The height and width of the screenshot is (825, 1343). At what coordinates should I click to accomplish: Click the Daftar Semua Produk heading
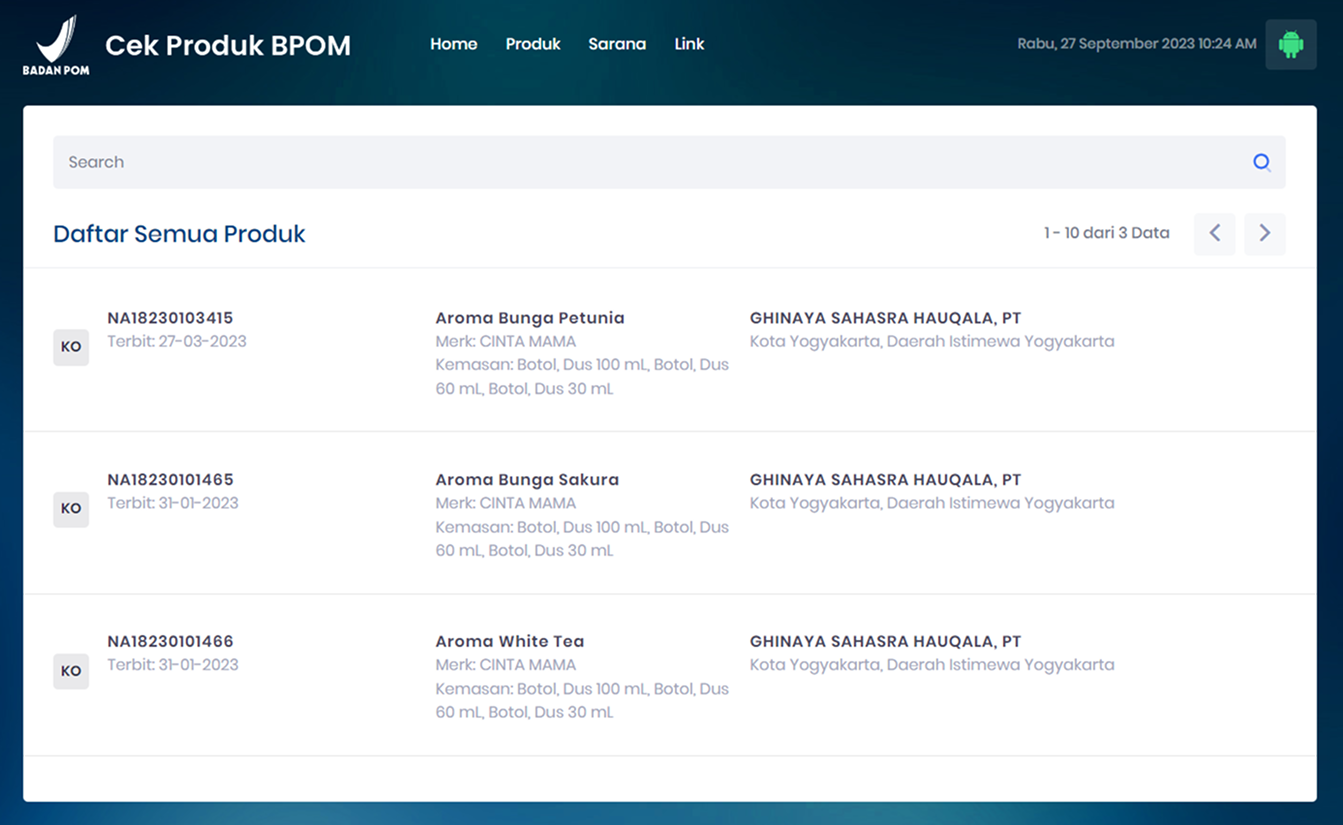pos(179,234)
